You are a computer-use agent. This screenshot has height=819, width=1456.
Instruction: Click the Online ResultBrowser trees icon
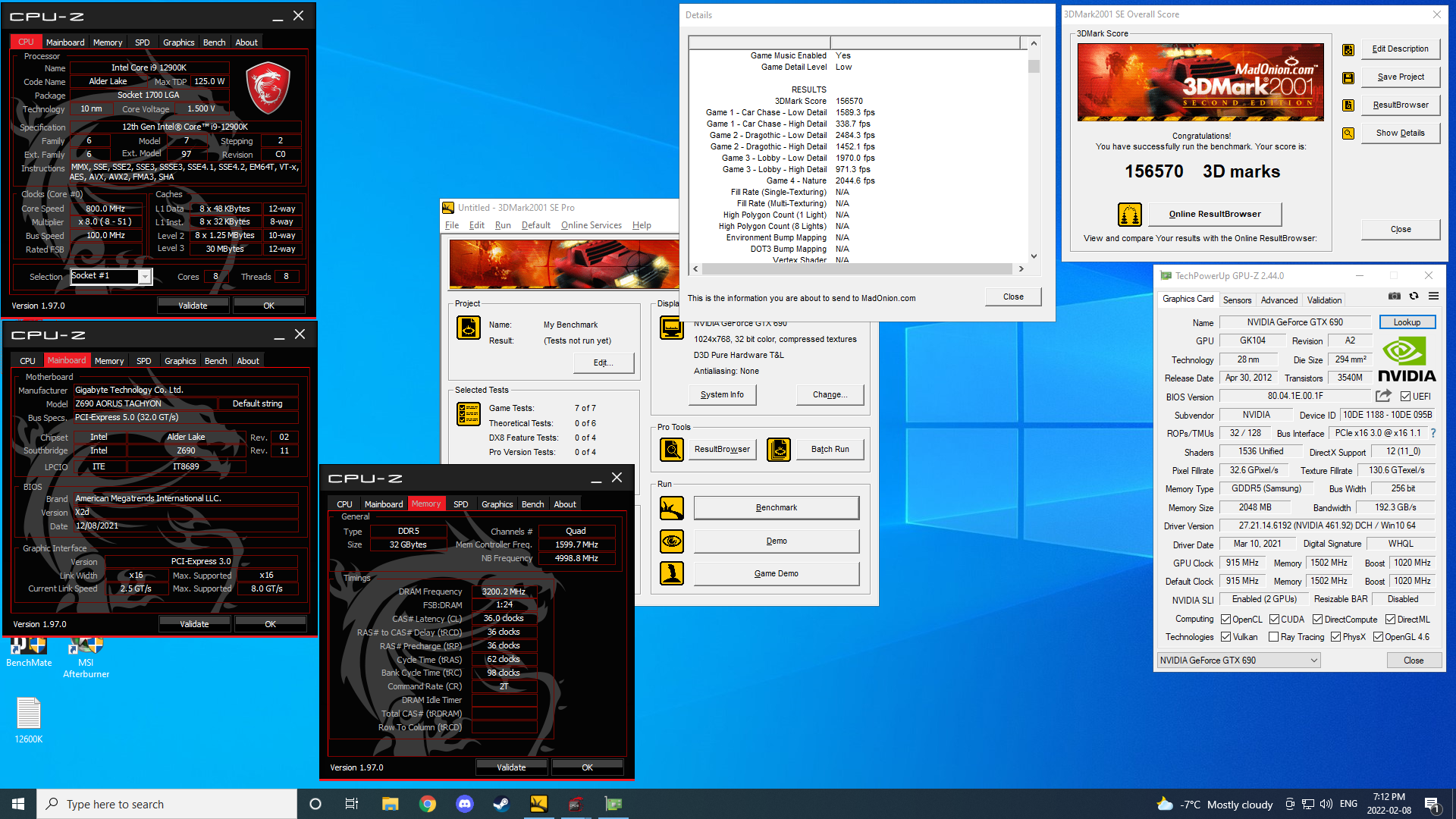[1130, 215]
